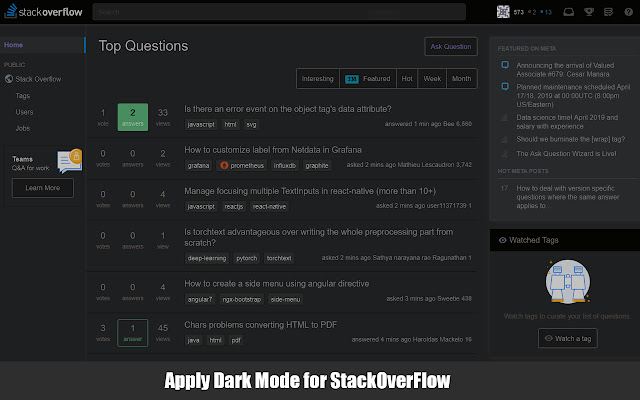Click the Teams chat lock illustration
This screenshot has width=640, height=400.
69,158
